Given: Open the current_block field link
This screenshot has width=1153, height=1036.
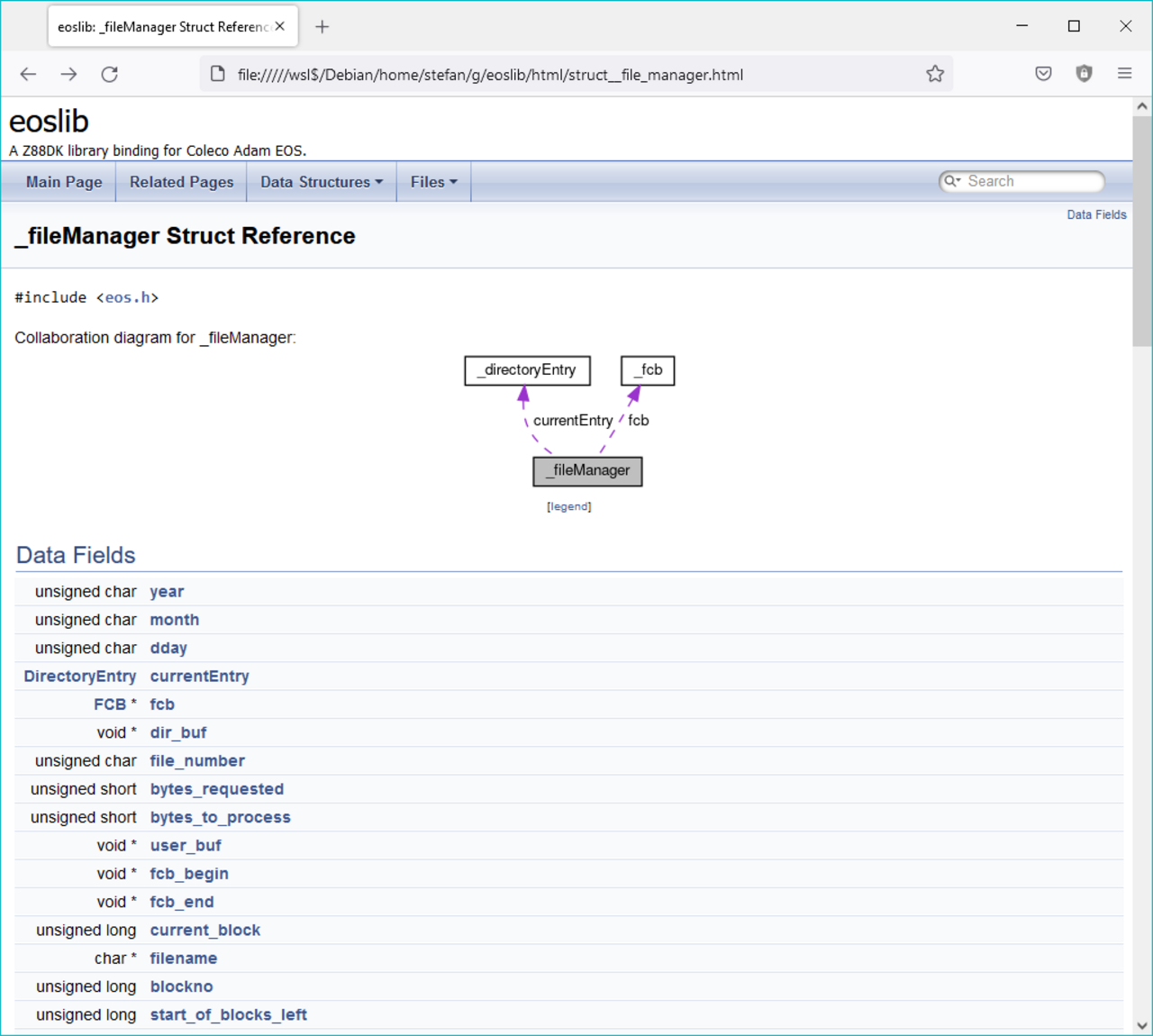Looking at the screenshot, I should [204, 931].
